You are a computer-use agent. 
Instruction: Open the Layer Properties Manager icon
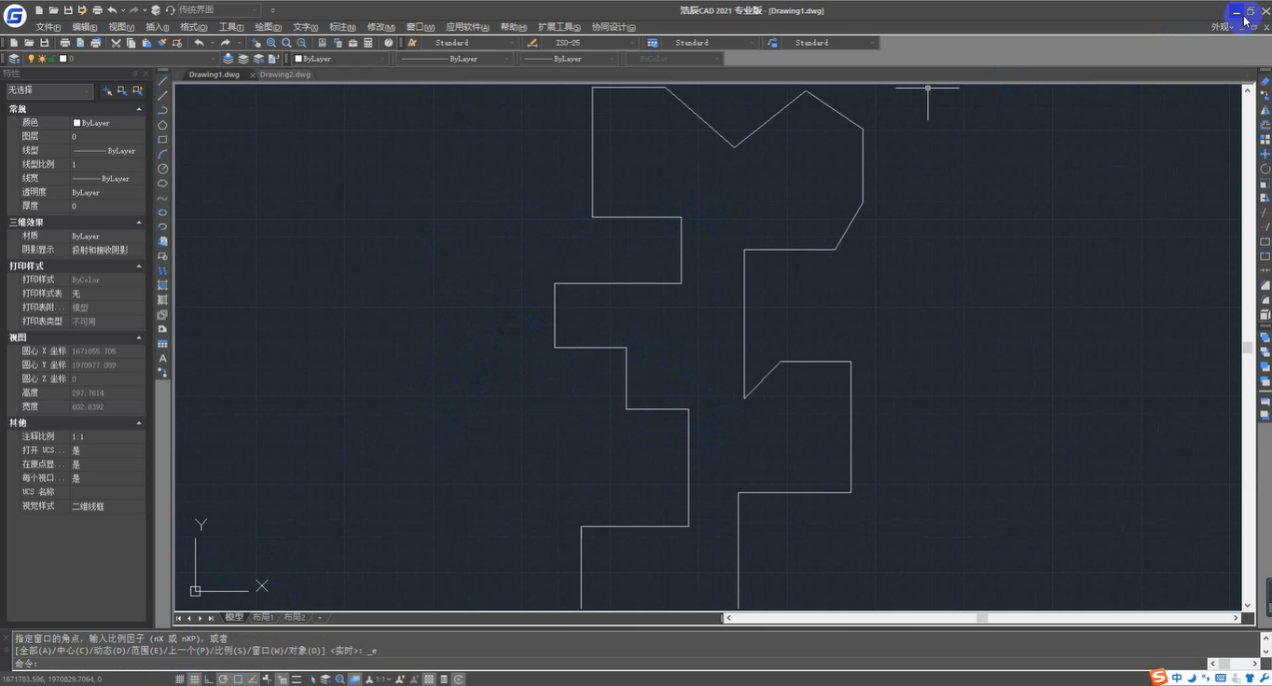[x=14, y=59]
